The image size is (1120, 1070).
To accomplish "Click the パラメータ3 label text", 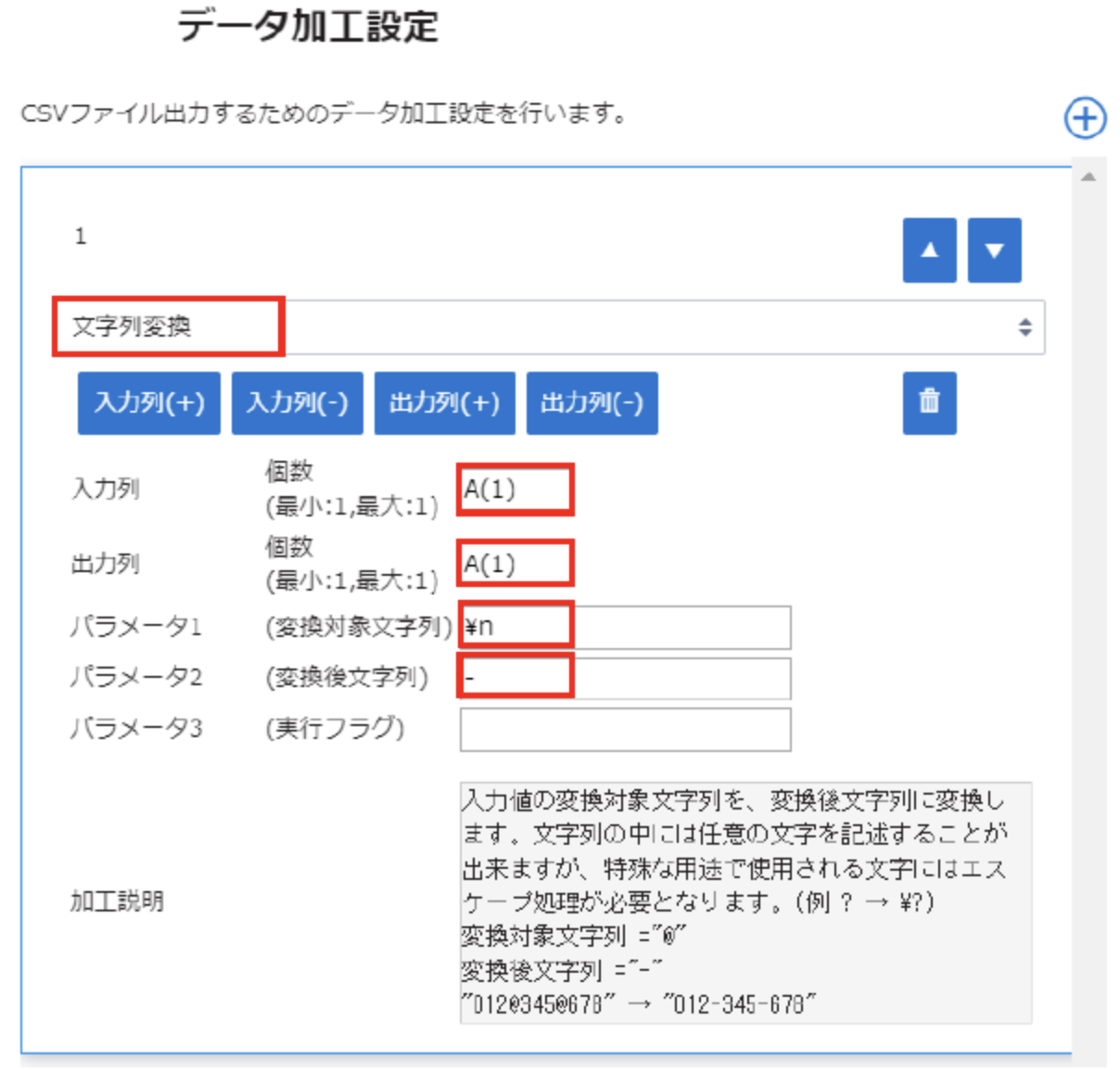I will [136, 729].
